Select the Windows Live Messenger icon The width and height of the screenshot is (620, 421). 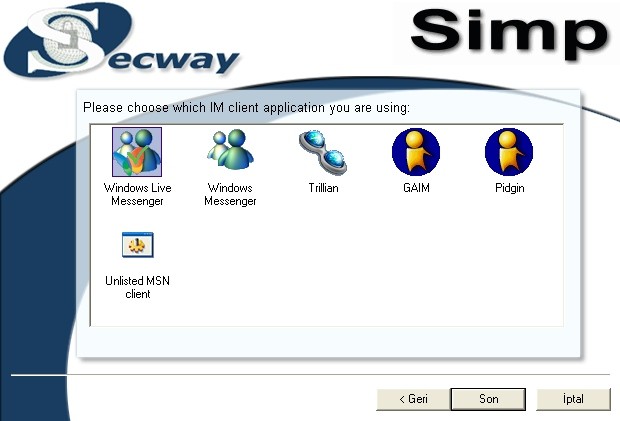137,152
